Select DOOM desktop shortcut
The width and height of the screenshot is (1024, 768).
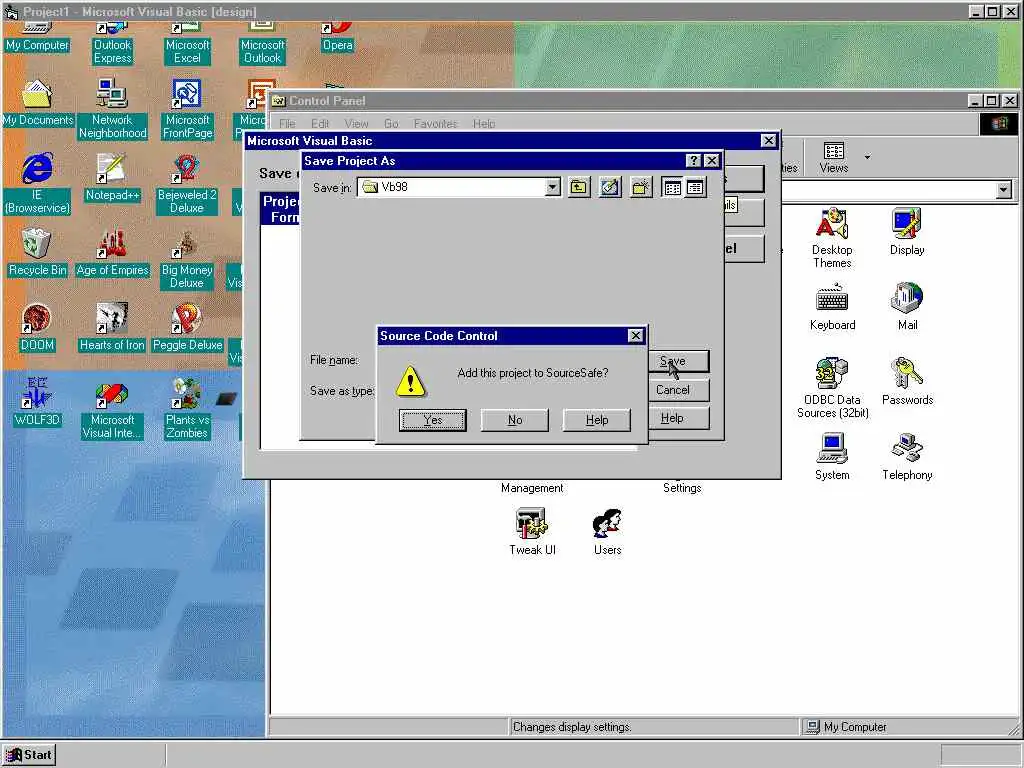point(37,328)
